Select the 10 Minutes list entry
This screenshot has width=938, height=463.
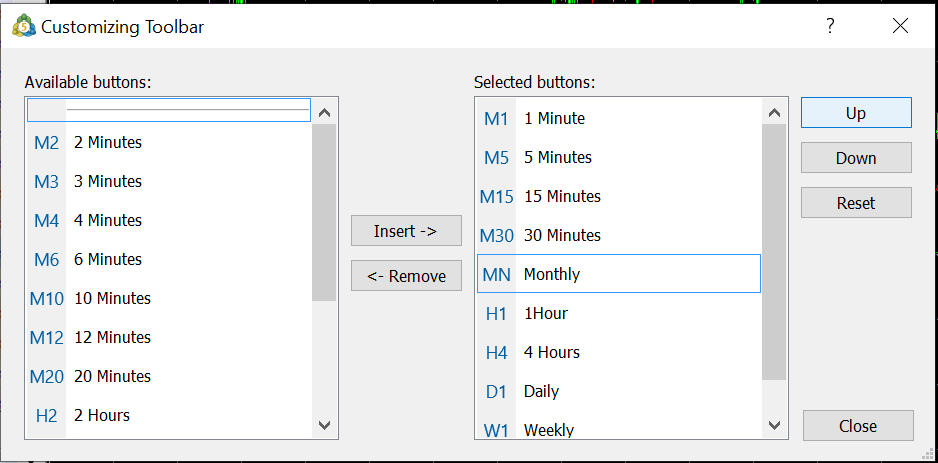click(x=112, y=299)
